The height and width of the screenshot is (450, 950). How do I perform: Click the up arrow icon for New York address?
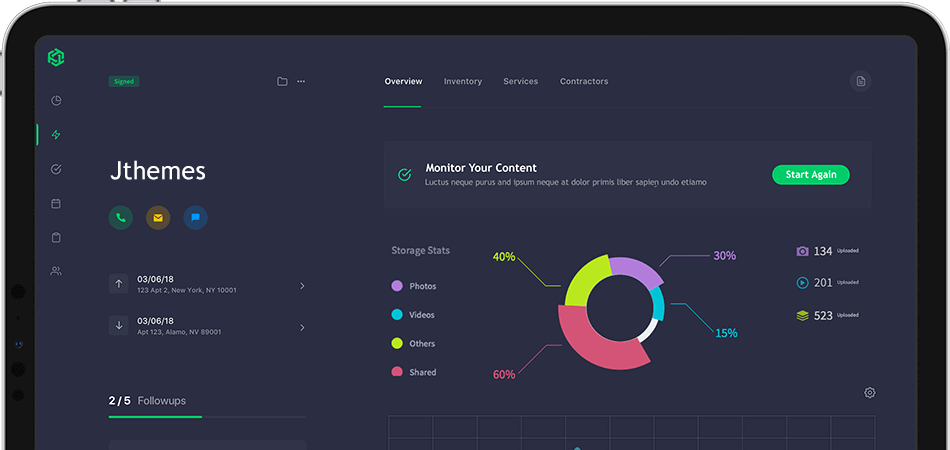click(119, 283)
